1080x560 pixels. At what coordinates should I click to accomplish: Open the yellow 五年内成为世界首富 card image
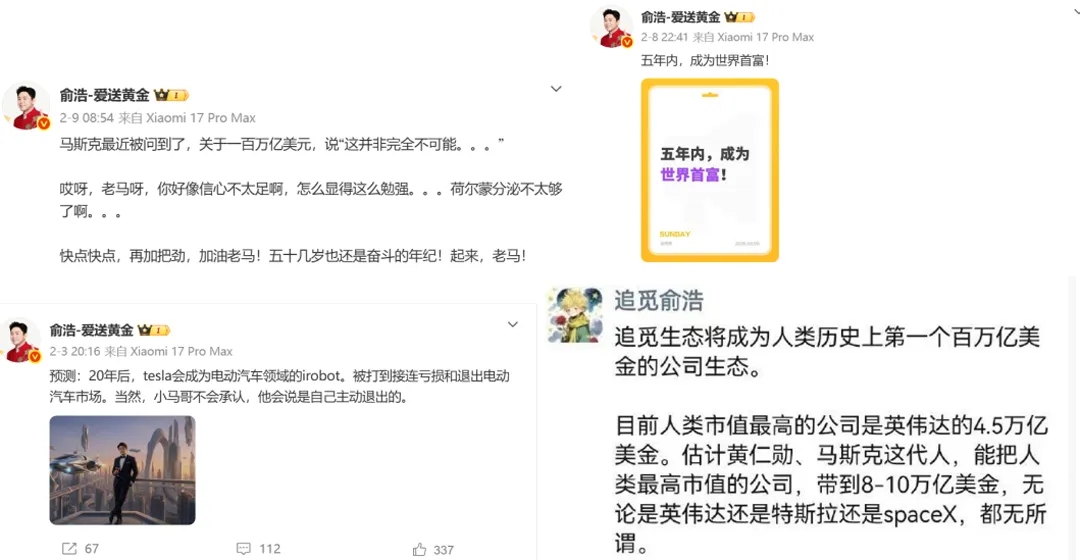point(709,170)
